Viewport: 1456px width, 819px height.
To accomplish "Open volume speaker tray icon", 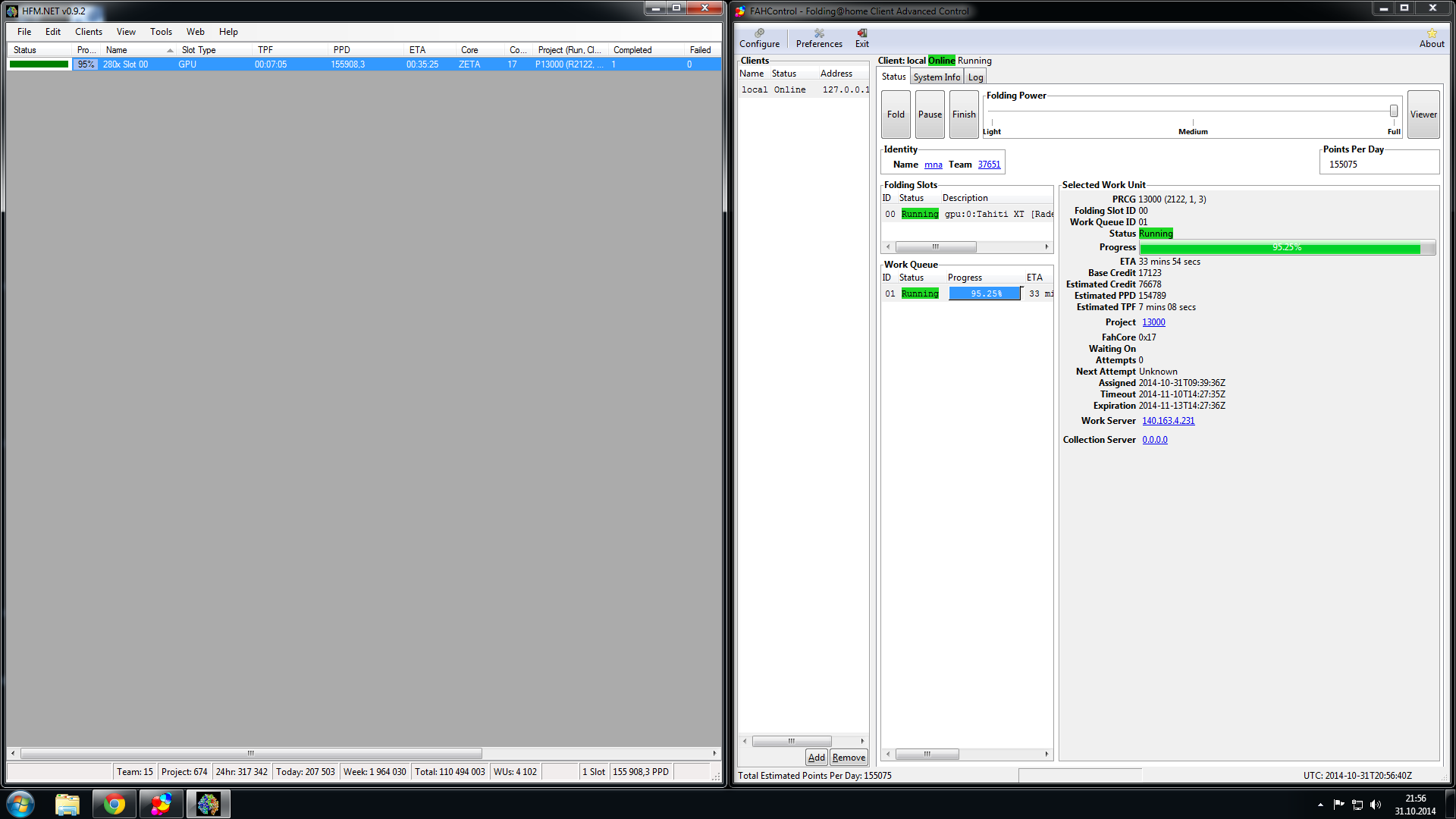I will [x=1376, y=805].
